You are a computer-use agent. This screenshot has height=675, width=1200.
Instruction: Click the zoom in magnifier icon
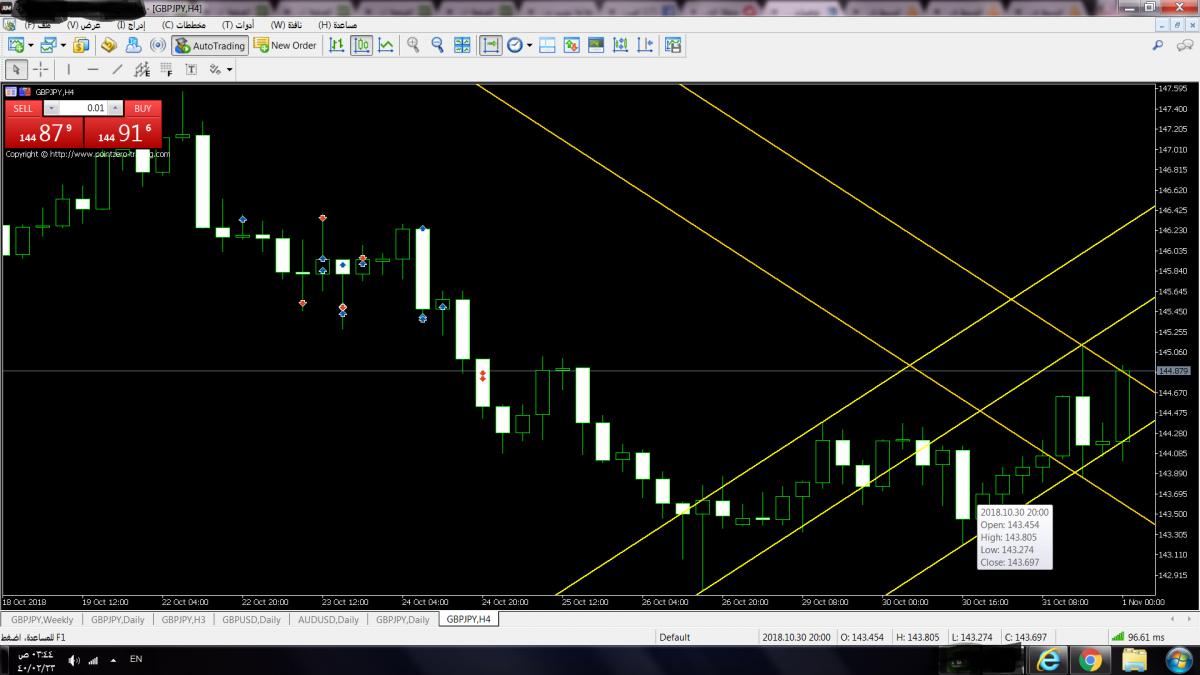click(413, 45)
